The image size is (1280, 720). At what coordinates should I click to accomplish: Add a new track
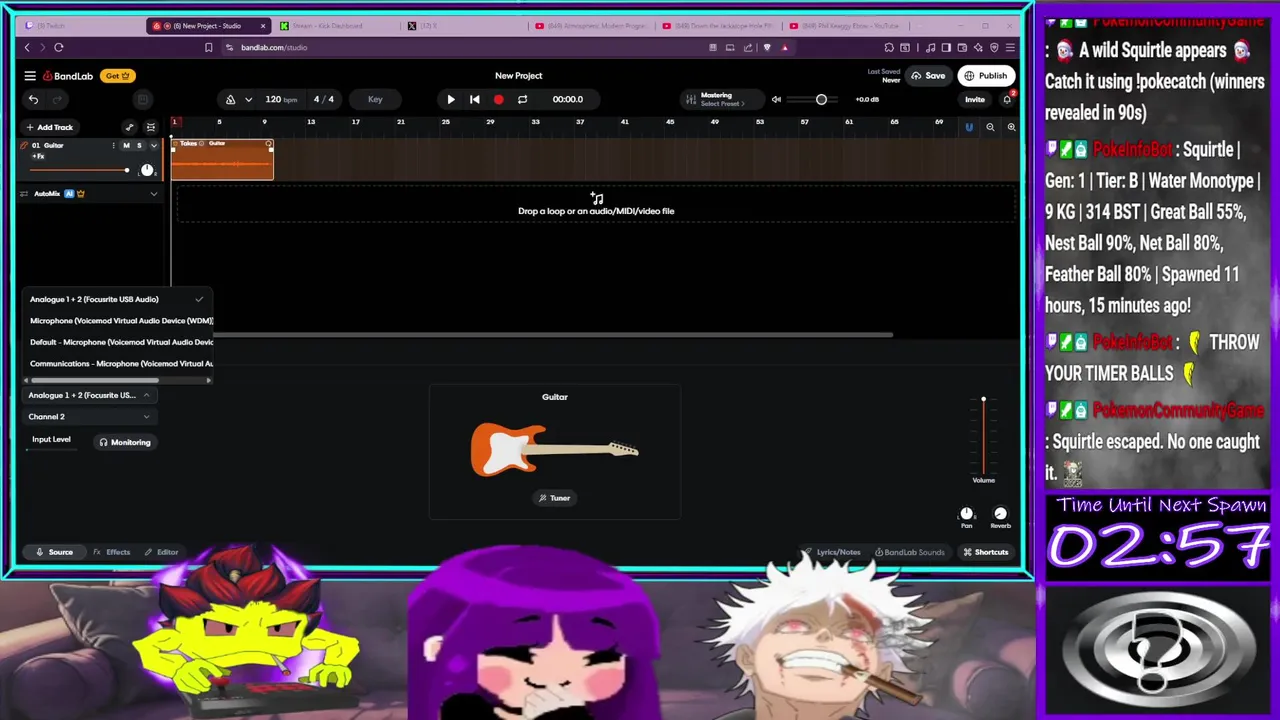point(49,127)
